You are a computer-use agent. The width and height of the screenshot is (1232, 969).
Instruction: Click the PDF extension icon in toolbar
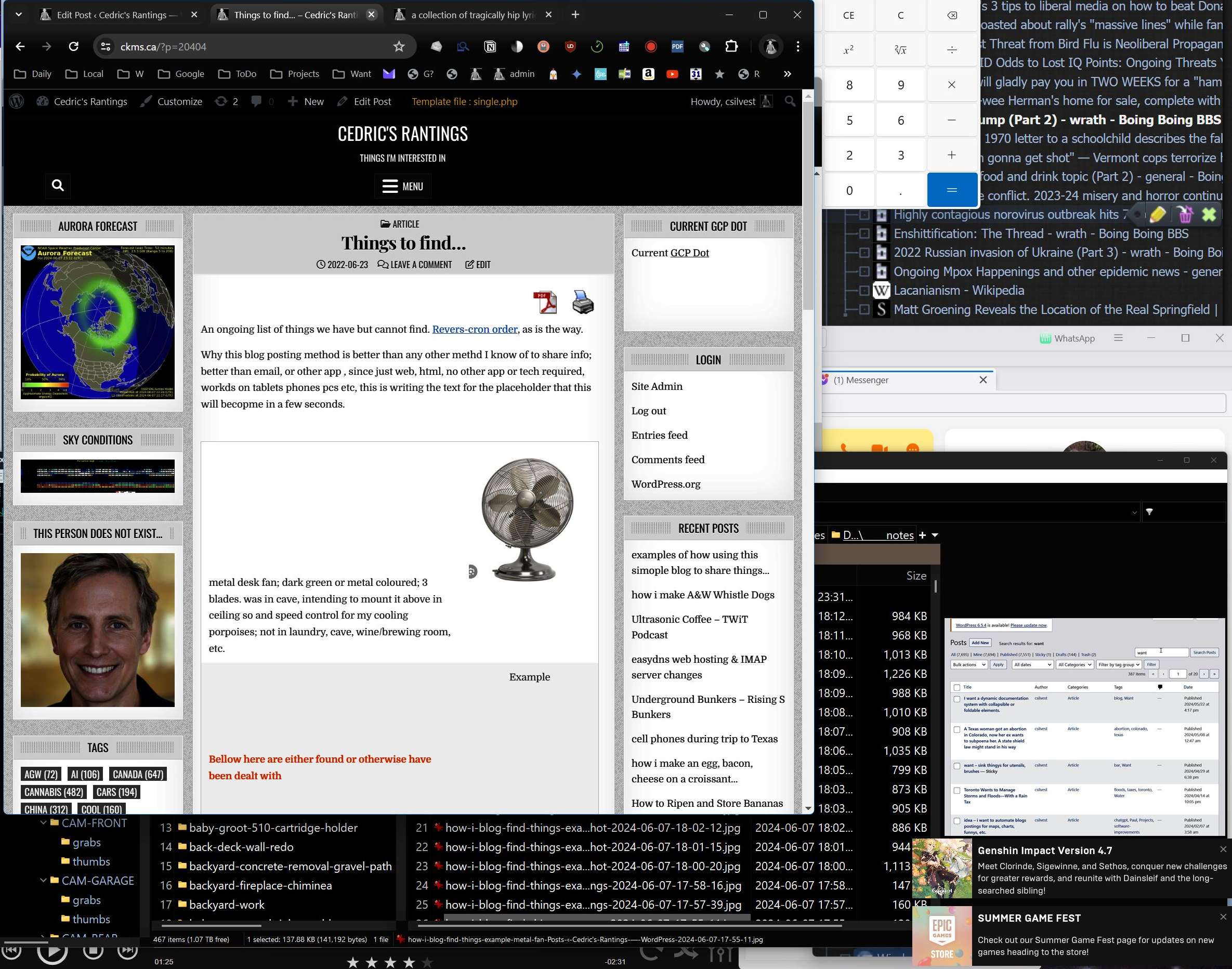pos(677,46)
